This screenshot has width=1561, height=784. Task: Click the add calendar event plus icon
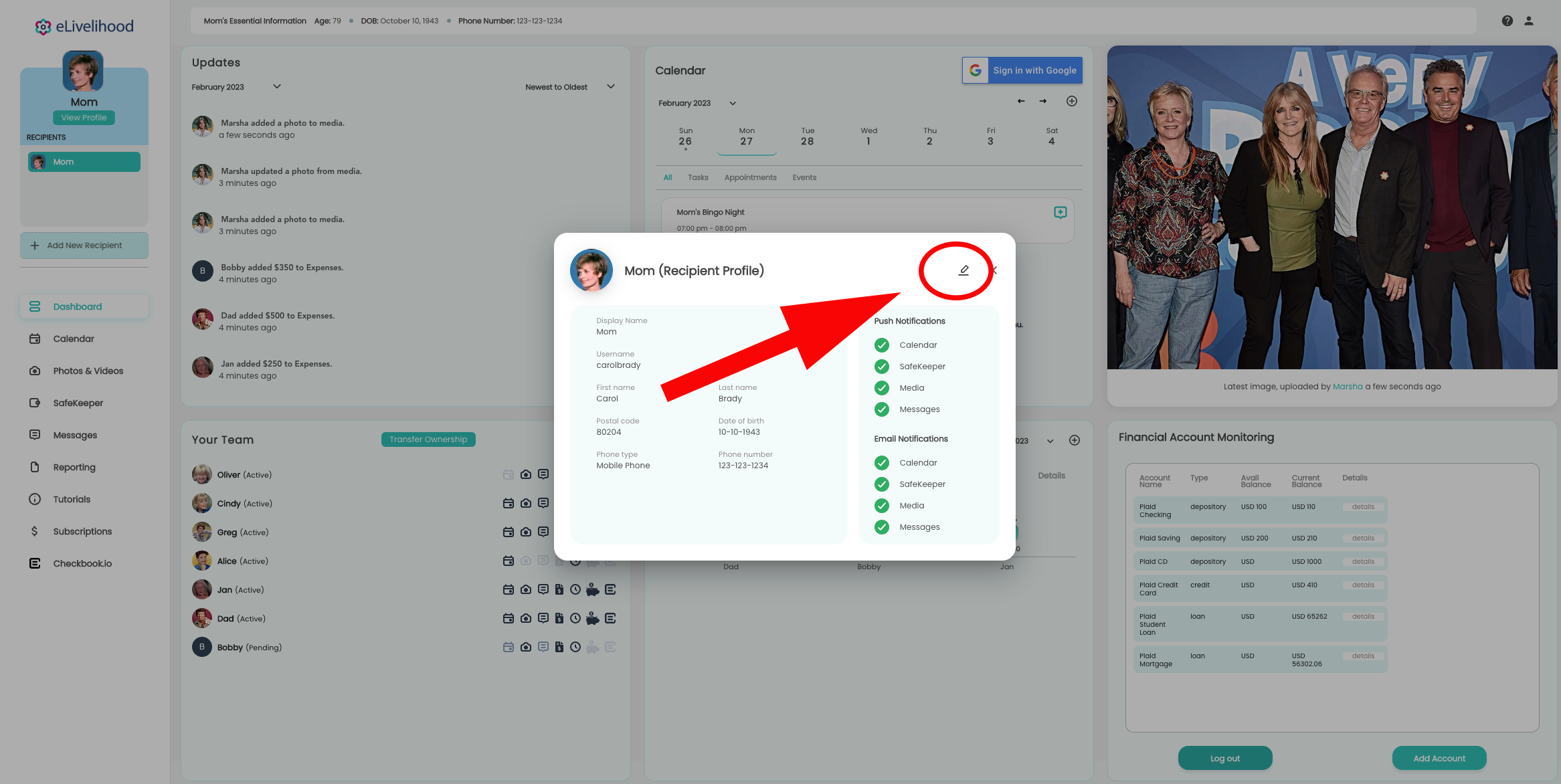click(x=1071, y=101)
